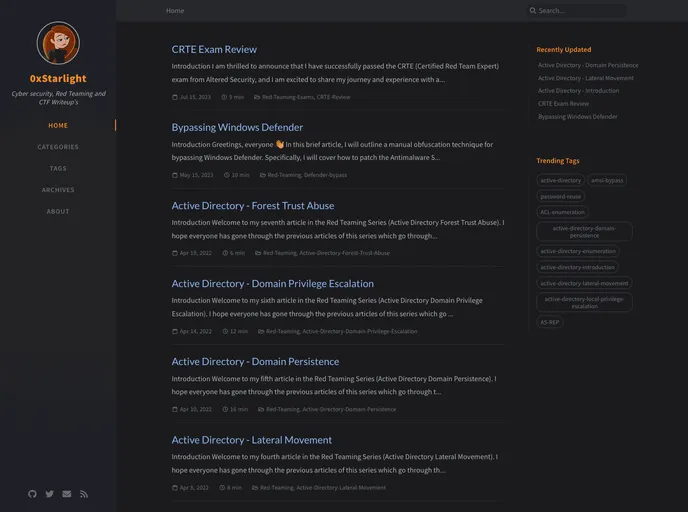The width and height of the screenshot is (688, 512).
Task: Click the Recently Updated heading
Action: [x=563, y=50]
